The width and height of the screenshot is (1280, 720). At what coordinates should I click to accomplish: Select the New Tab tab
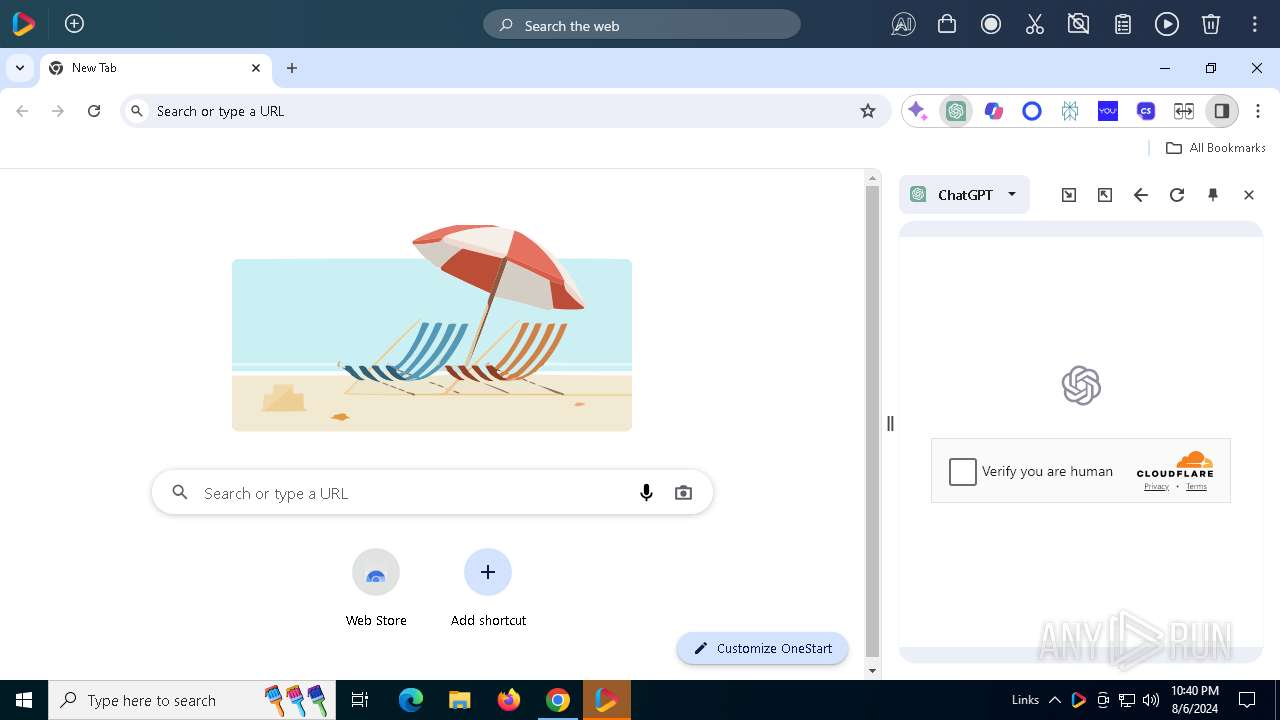coord(155,68)
